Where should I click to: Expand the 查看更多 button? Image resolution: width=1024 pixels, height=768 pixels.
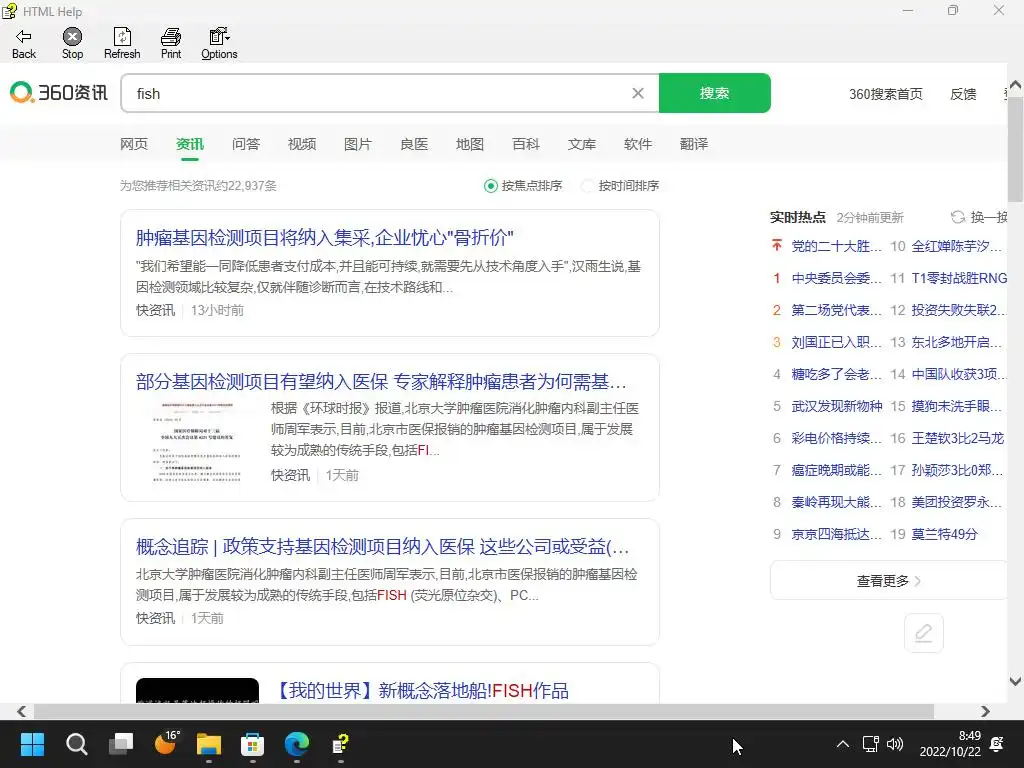coord(888,581)
